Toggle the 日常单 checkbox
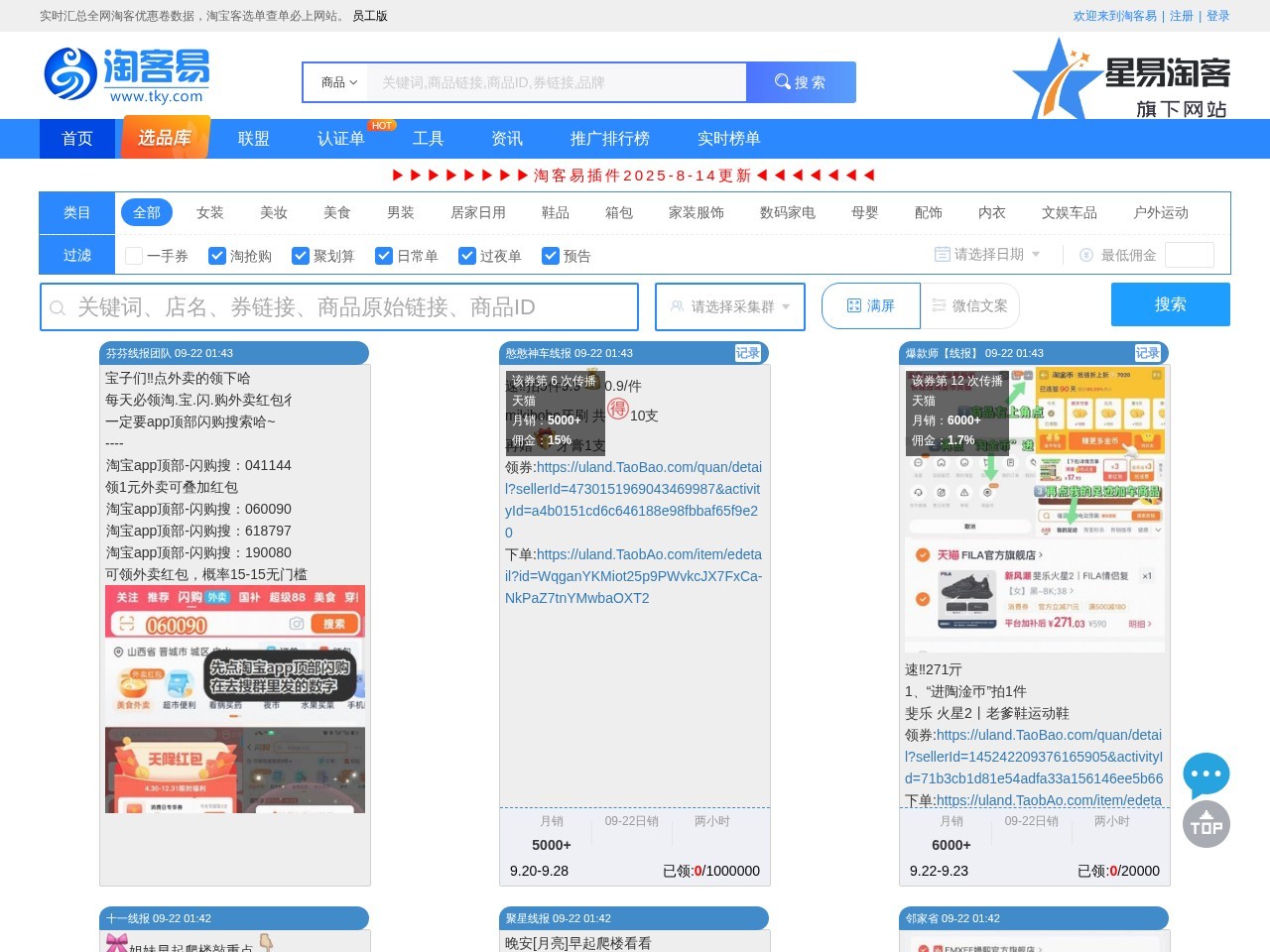Screen dimensions: 1270x952 click(384, 256)
